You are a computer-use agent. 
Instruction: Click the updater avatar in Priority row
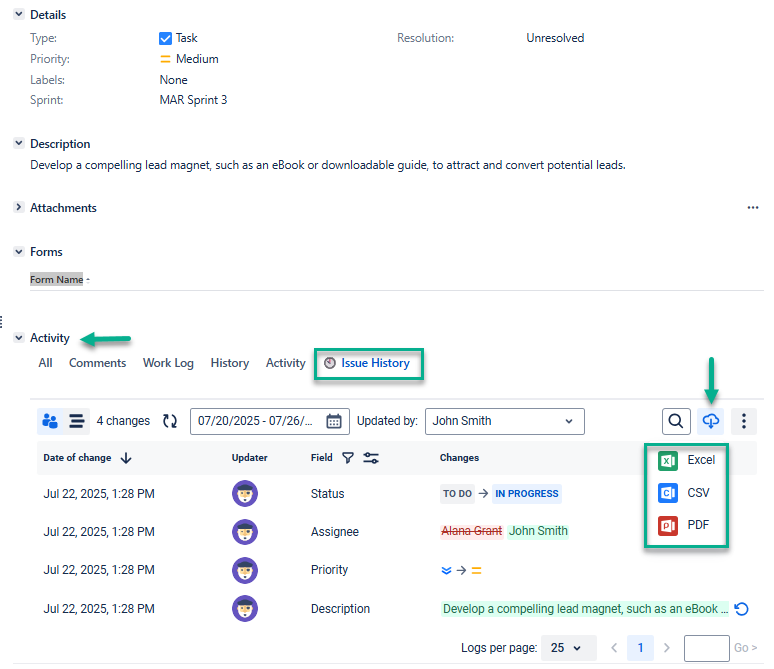click(x=245, y=570)
